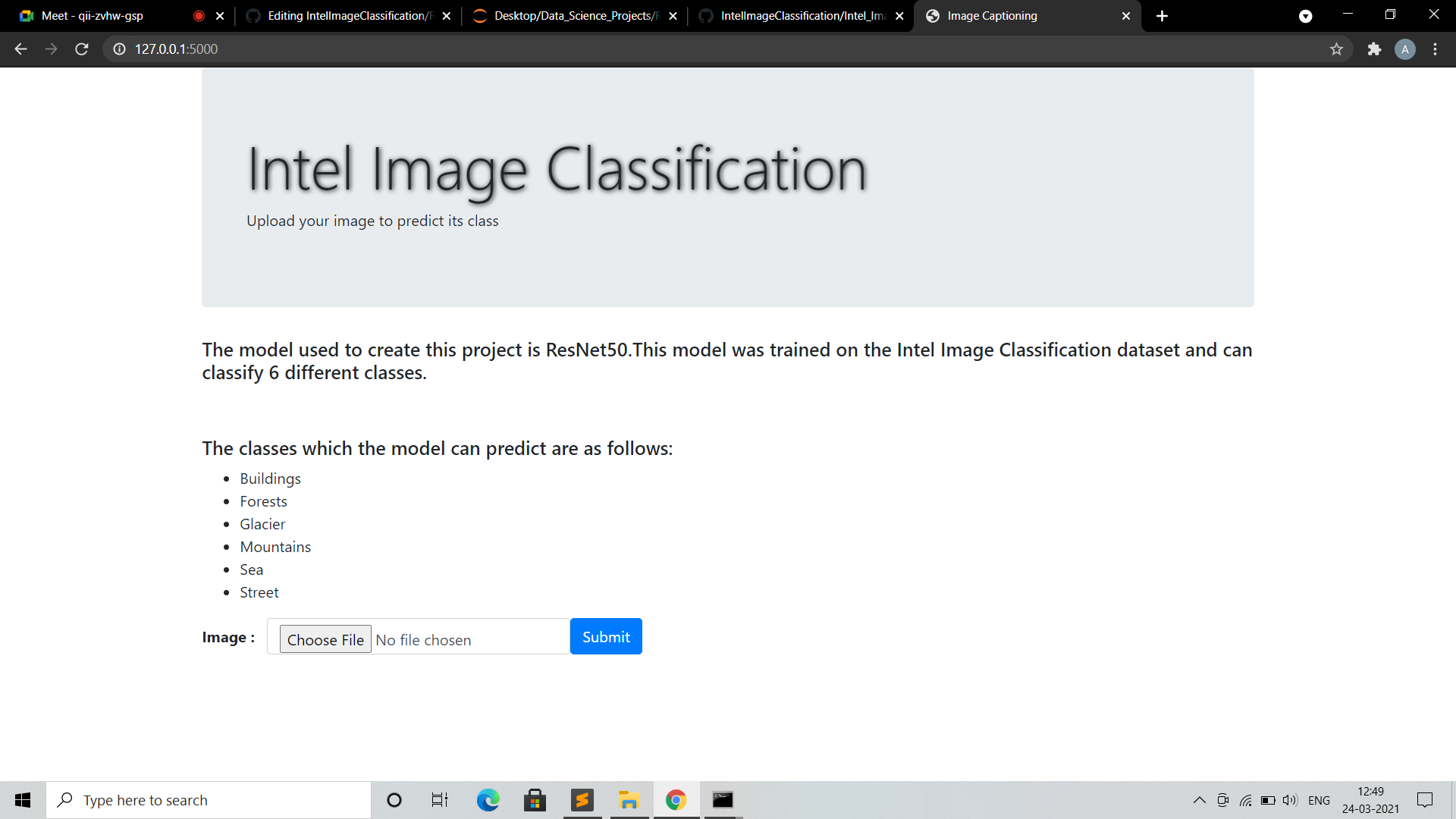
Task: Open the Chrome profile avatar
Action: 1405,49
